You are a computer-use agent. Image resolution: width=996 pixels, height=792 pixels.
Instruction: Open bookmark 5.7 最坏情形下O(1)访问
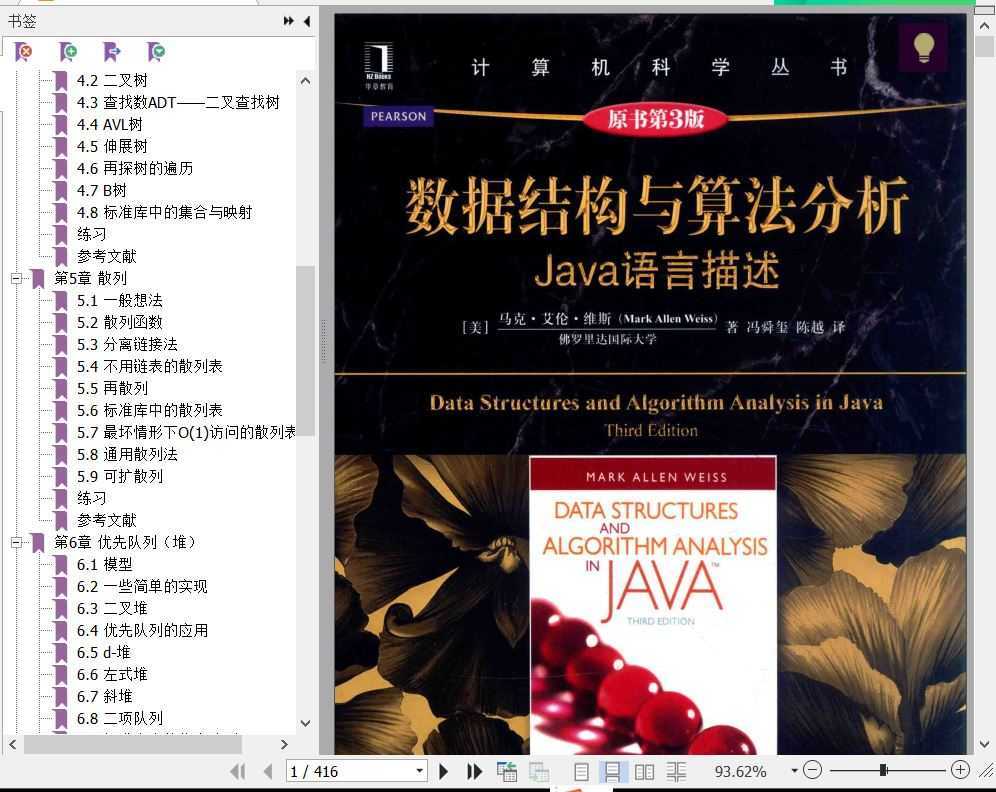(x=186, y=433)
